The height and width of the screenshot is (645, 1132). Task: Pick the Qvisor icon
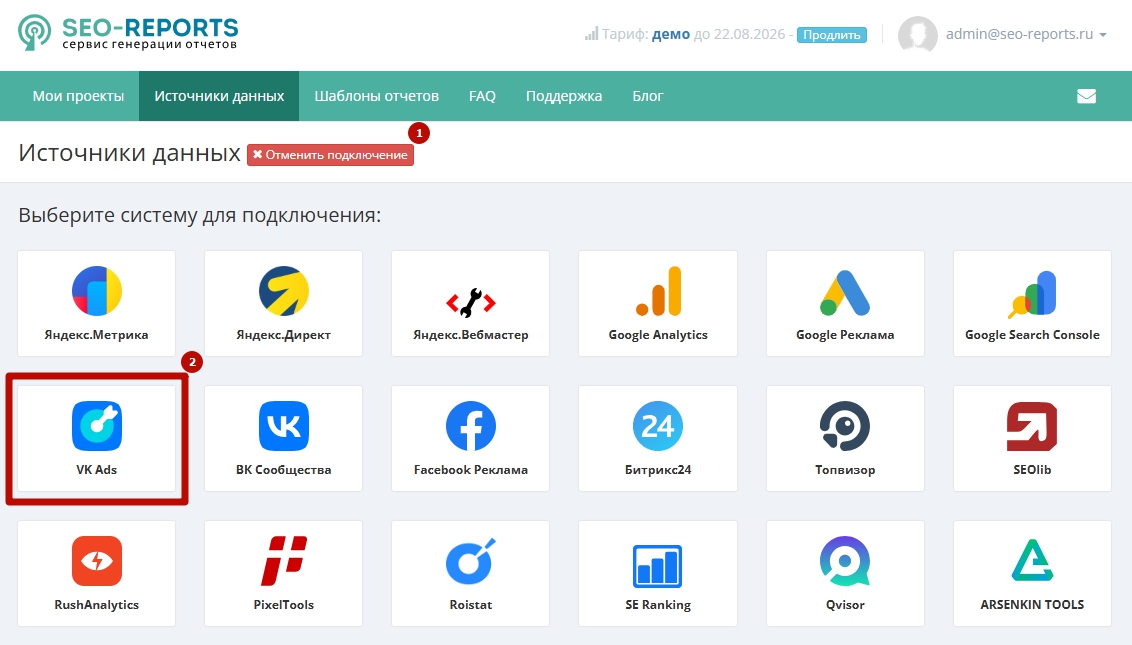pos(845,561)
